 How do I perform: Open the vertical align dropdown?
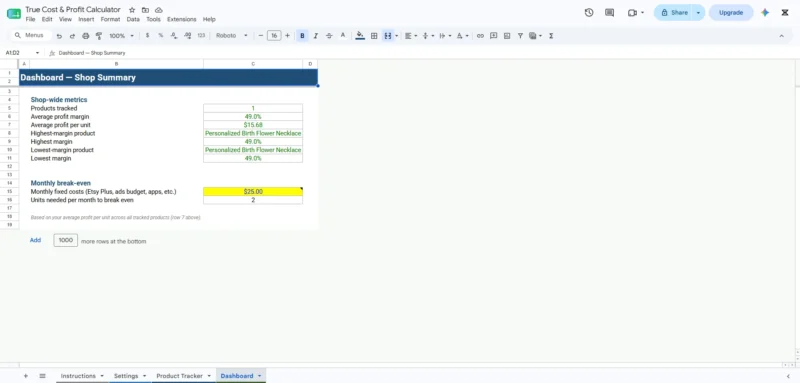(x=428, y=36)
